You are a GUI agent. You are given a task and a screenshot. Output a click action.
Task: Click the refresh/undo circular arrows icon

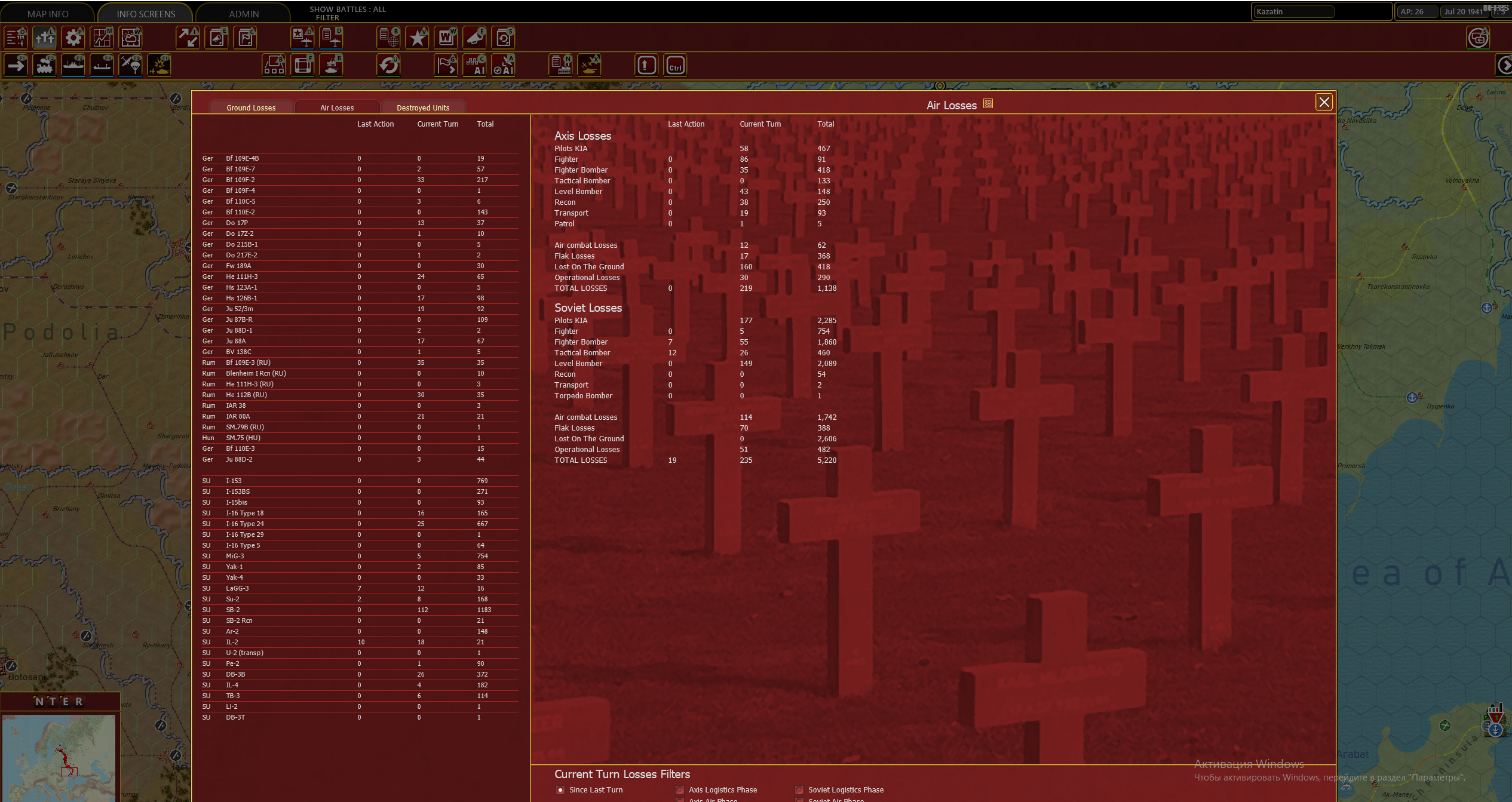click(x=389, y=65)
